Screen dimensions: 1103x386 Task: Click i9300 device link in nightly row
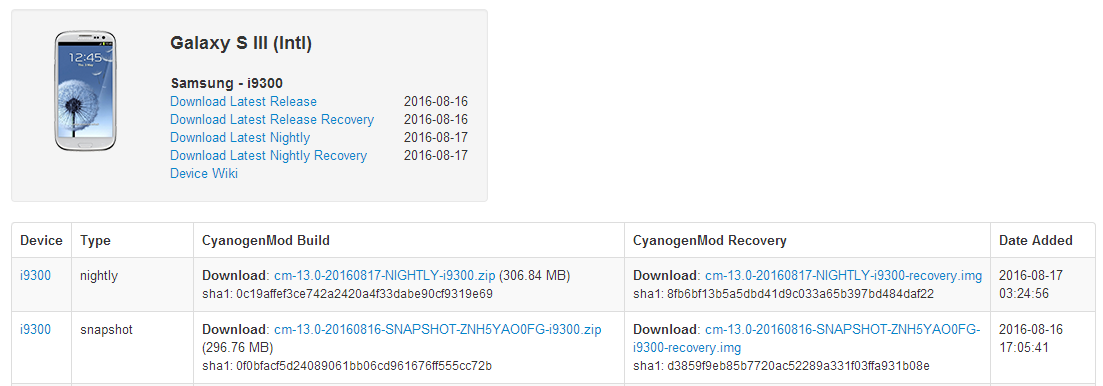(x=35, y=276)
